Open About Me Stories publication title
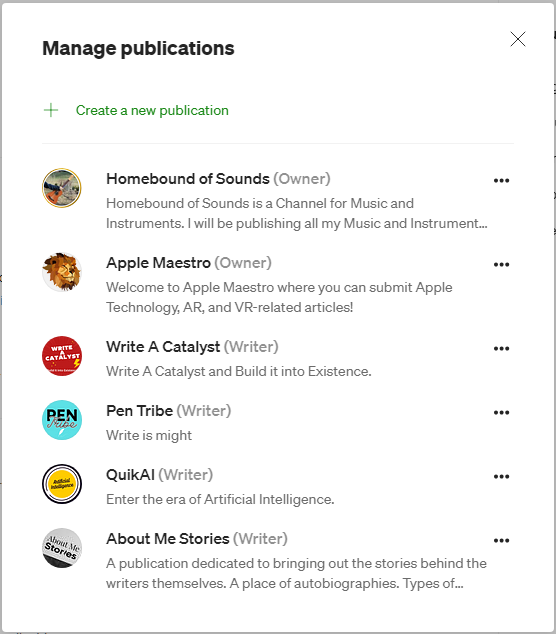This screenshot has height=634, width=556. click(x=168, y=539)
